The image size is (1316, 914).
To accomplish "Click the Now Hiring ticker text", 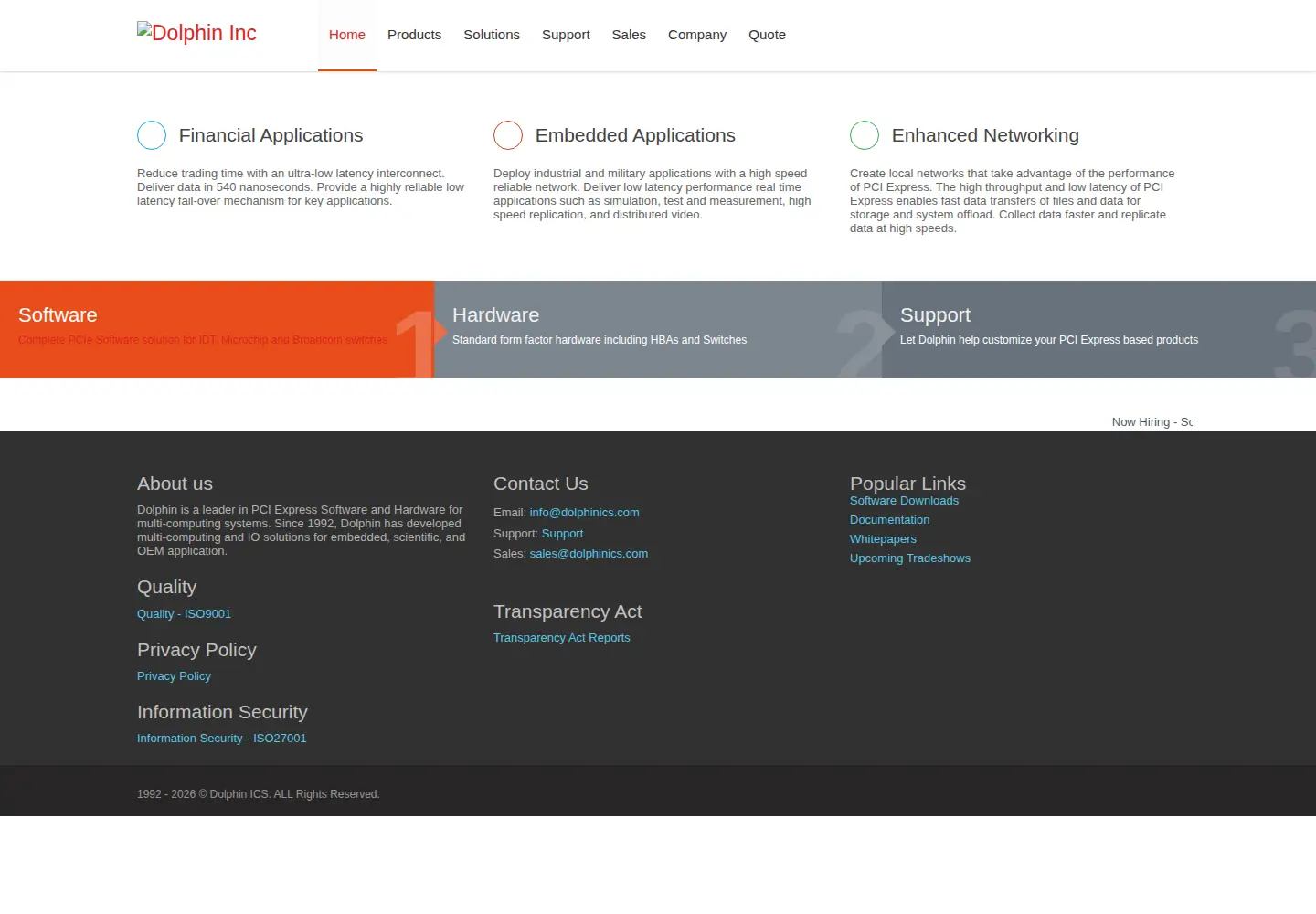I will coord(1151,422).
